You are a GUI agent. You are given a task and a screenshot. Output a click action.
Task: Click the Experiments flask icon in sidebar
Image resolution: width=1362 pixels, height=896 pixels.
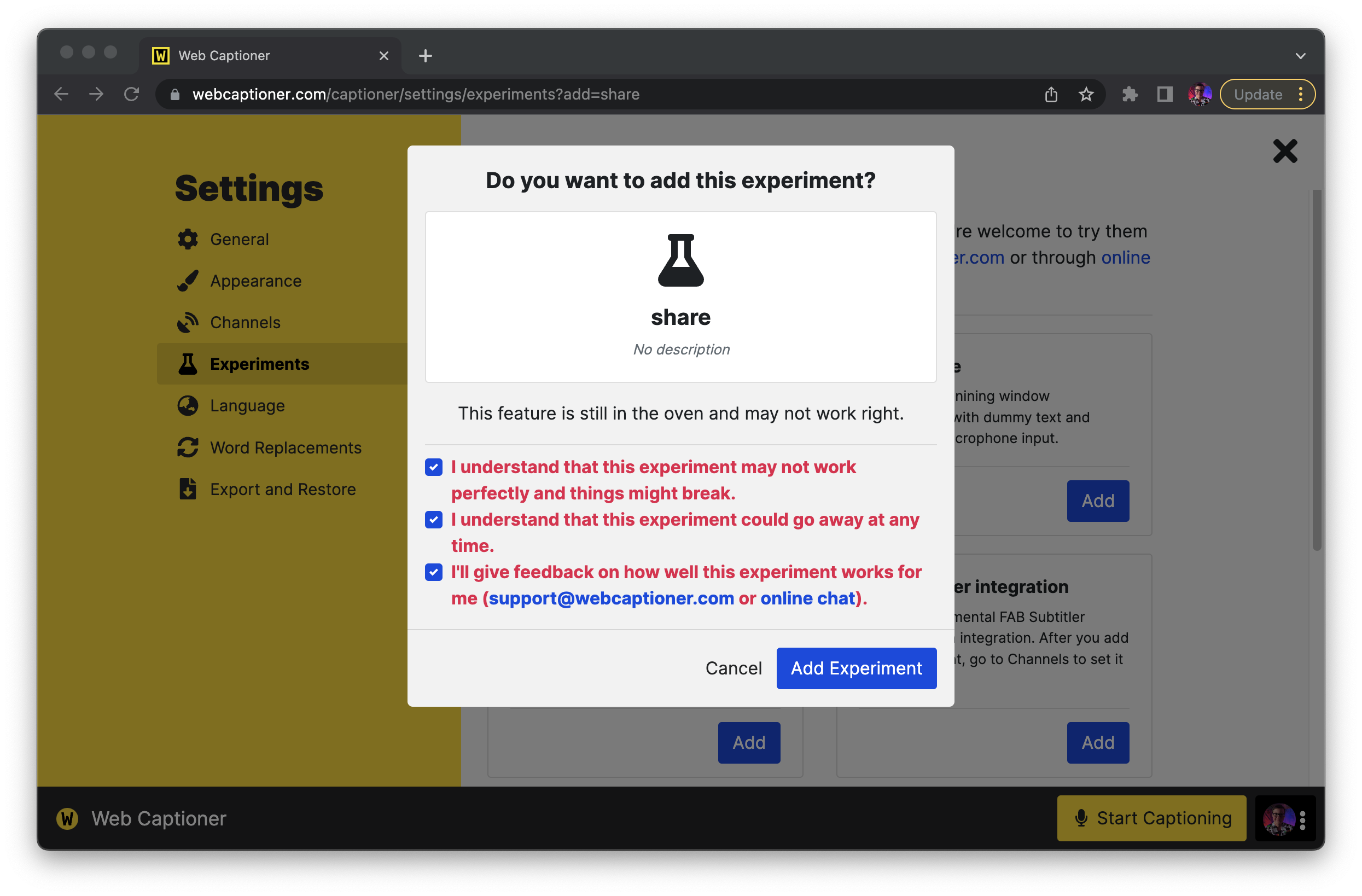click(x=188, y=364)
